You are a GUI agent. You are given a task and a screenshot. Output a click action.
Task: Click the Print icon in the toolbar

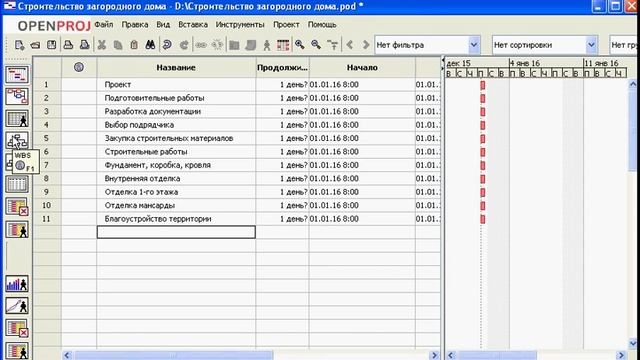[x=68, y=45]
